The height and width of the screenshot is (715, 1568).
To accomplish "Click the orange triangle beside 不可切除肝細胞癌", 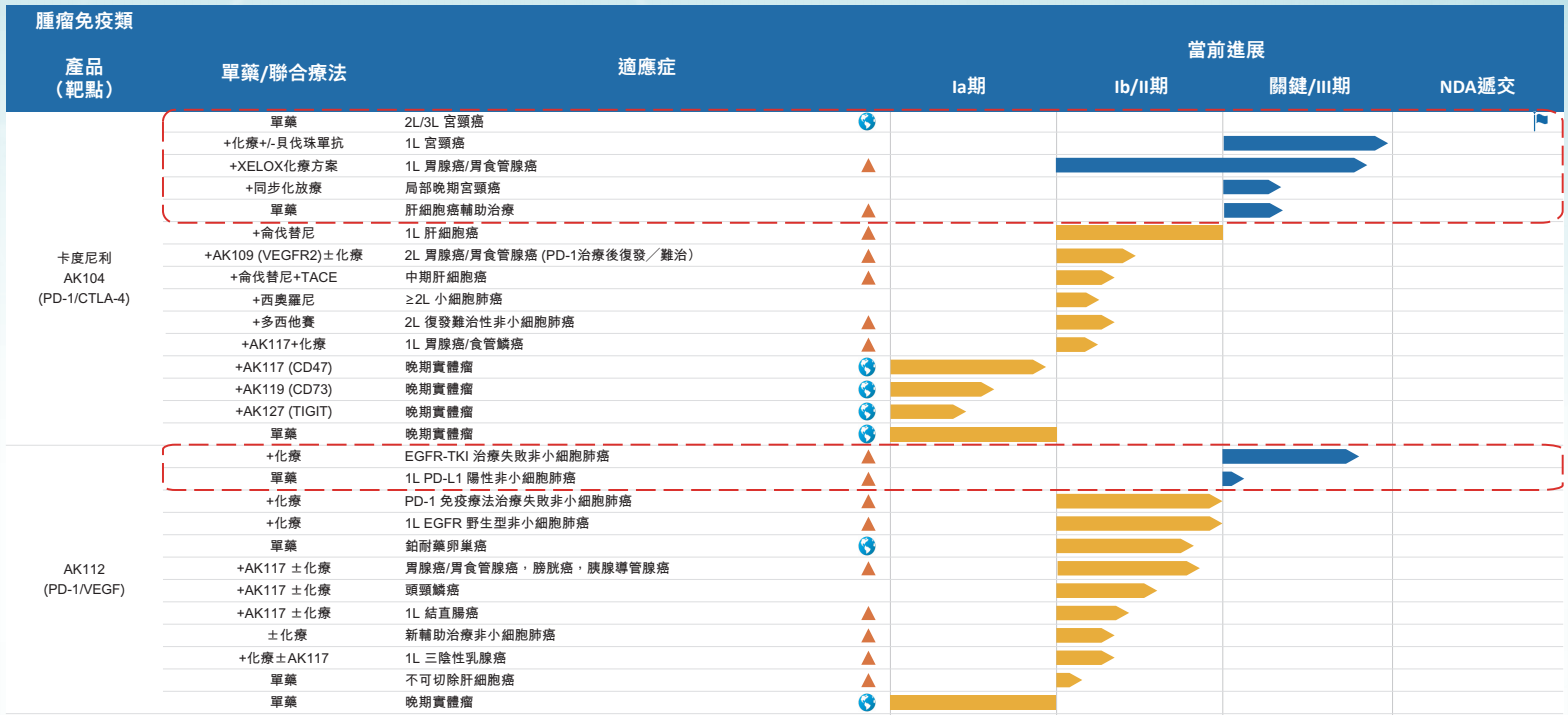I will point(868,680).
